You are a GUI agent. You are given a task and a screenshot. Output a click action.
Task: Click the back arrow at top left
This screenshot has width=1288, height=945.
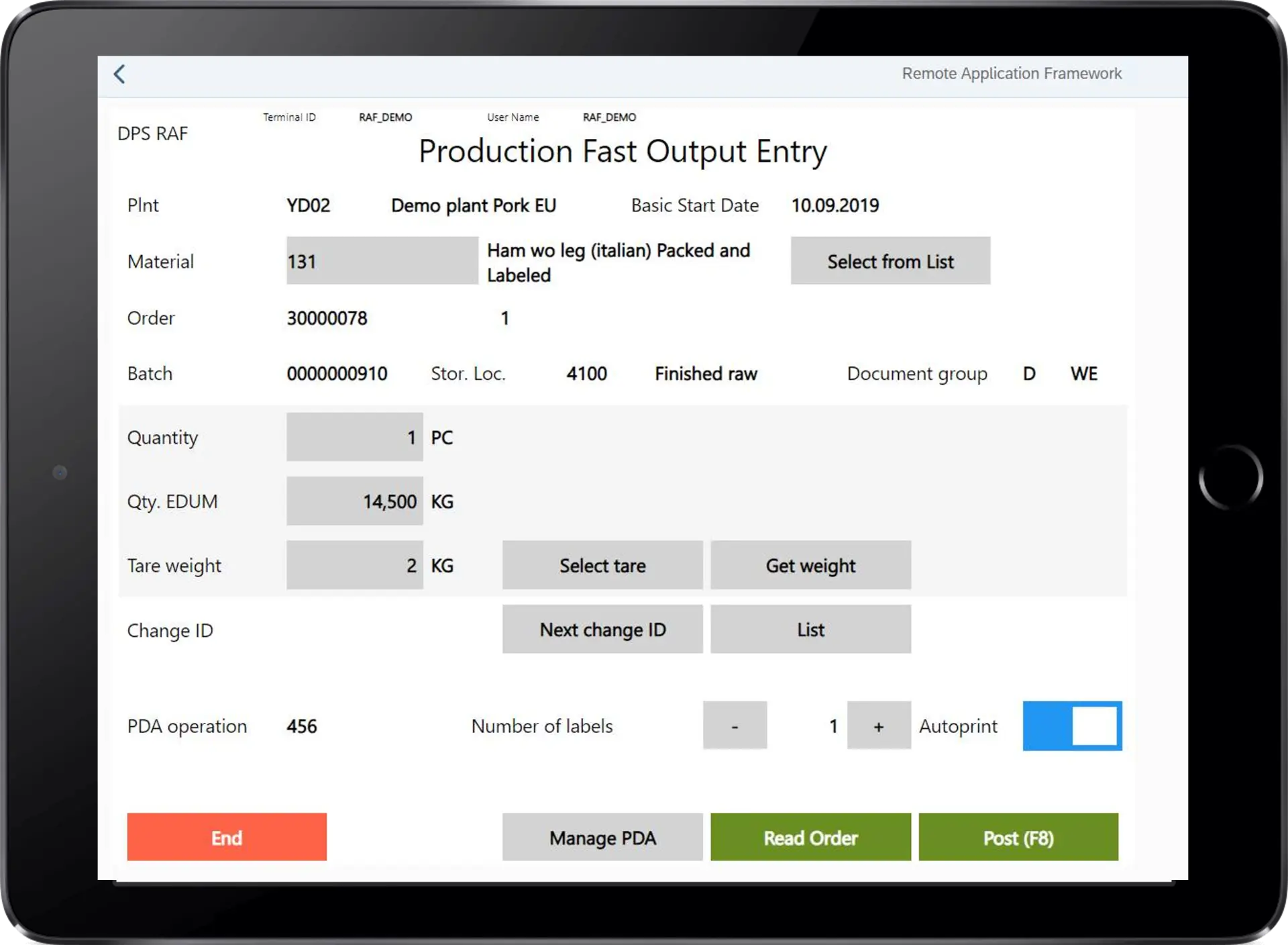point(119,74)
